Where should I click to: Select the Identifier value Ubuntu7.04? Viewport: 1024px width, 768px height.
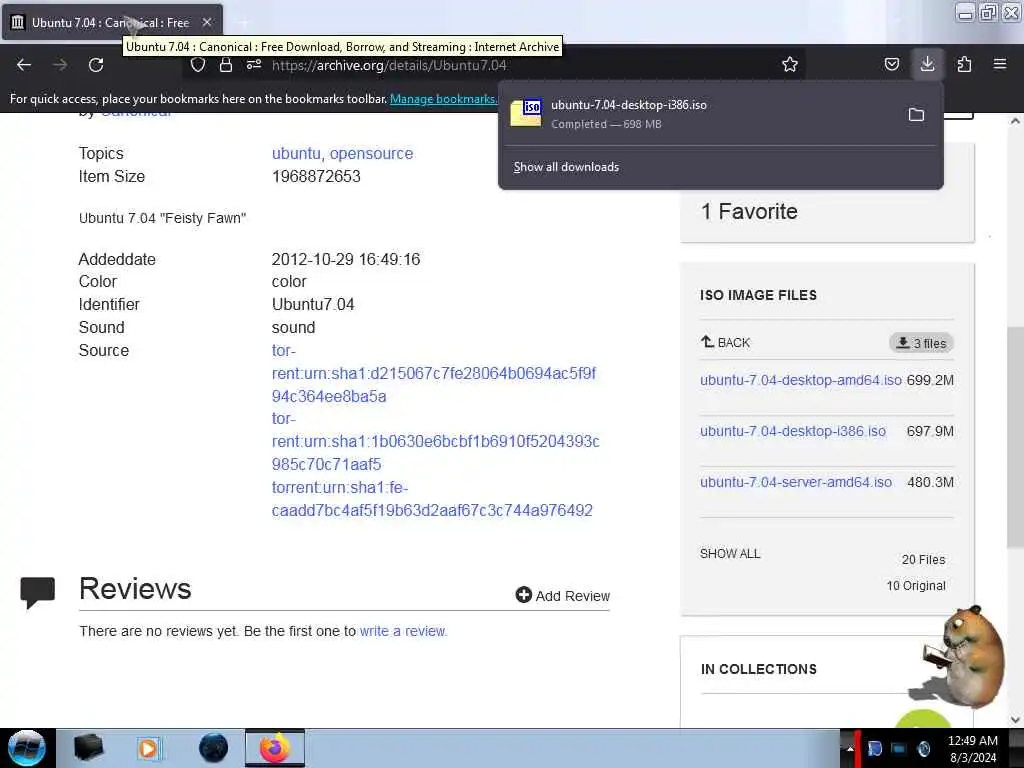[x=313, y=304]
